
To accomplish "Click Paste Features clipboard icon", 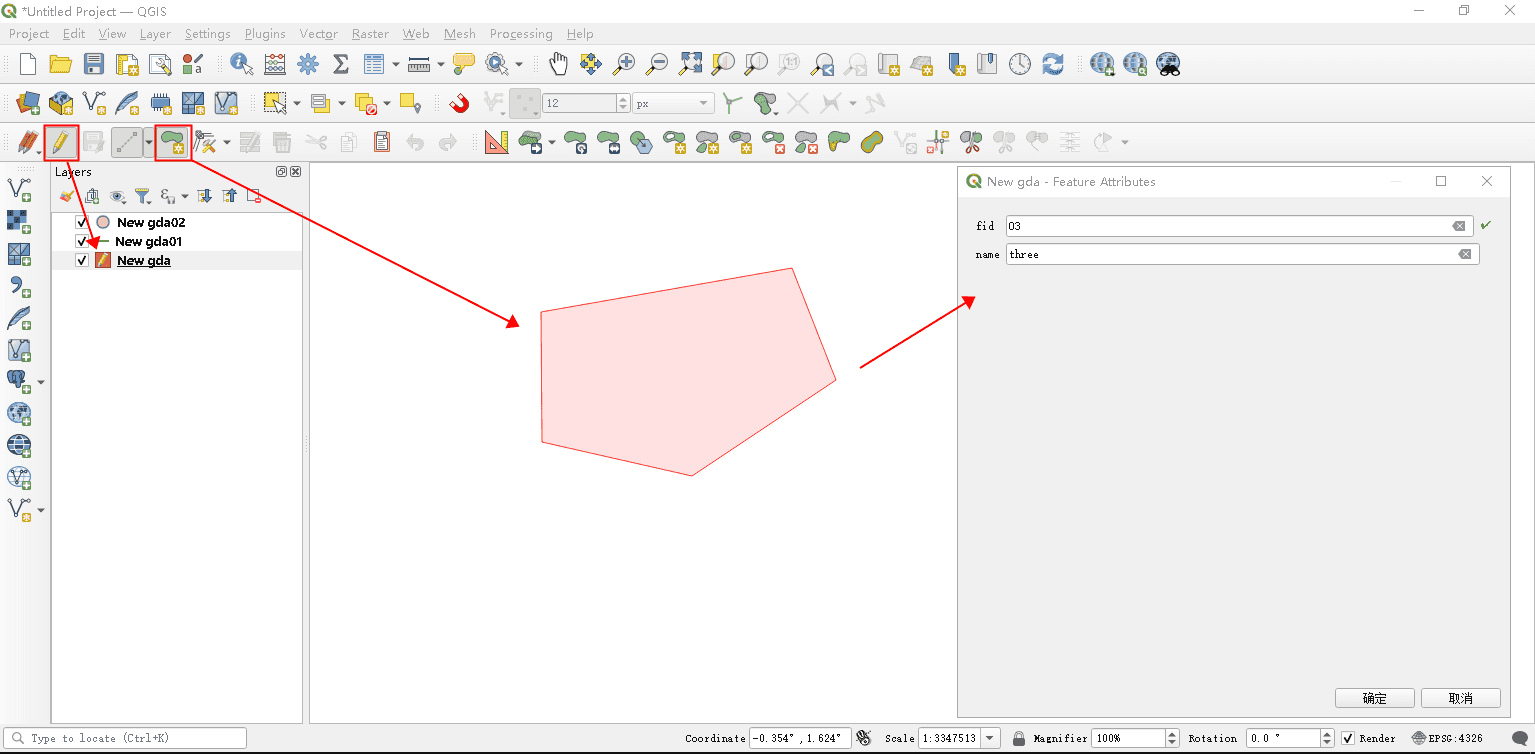I will click(x=382, y=142).
